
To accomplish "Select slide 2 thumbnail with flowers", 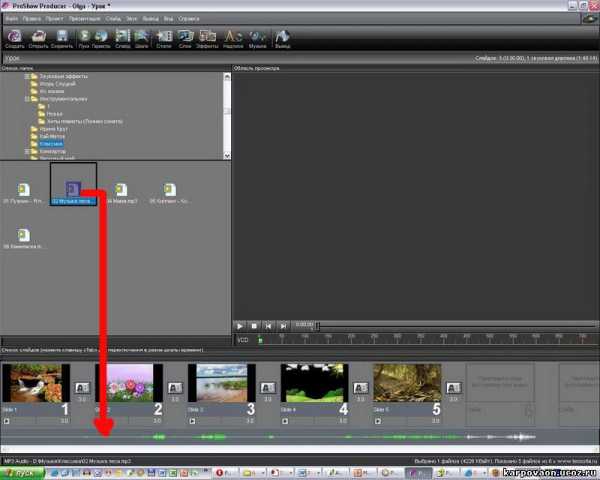I will click(x=129, y=383).
